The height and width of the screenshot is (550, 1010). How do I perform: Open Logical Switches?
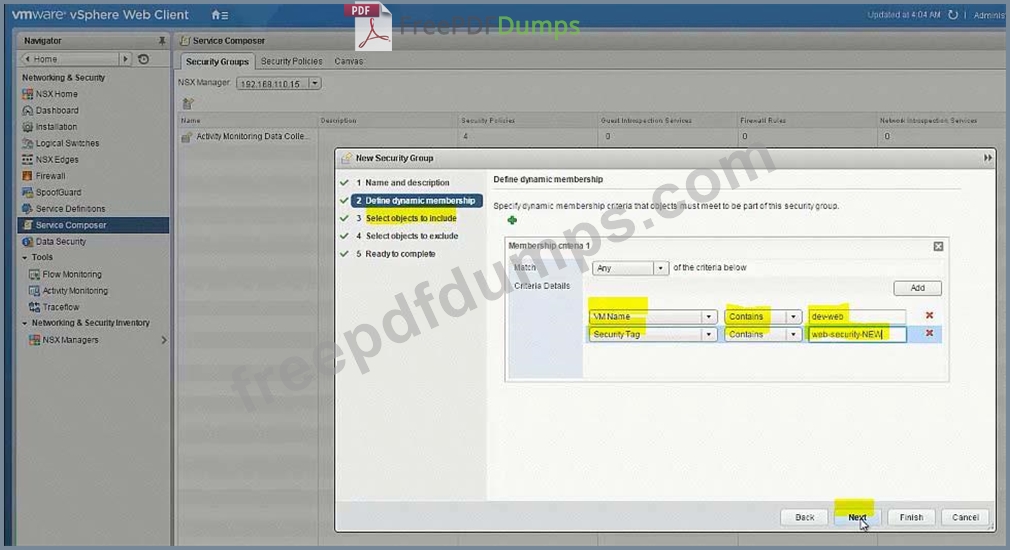(67, 143)
